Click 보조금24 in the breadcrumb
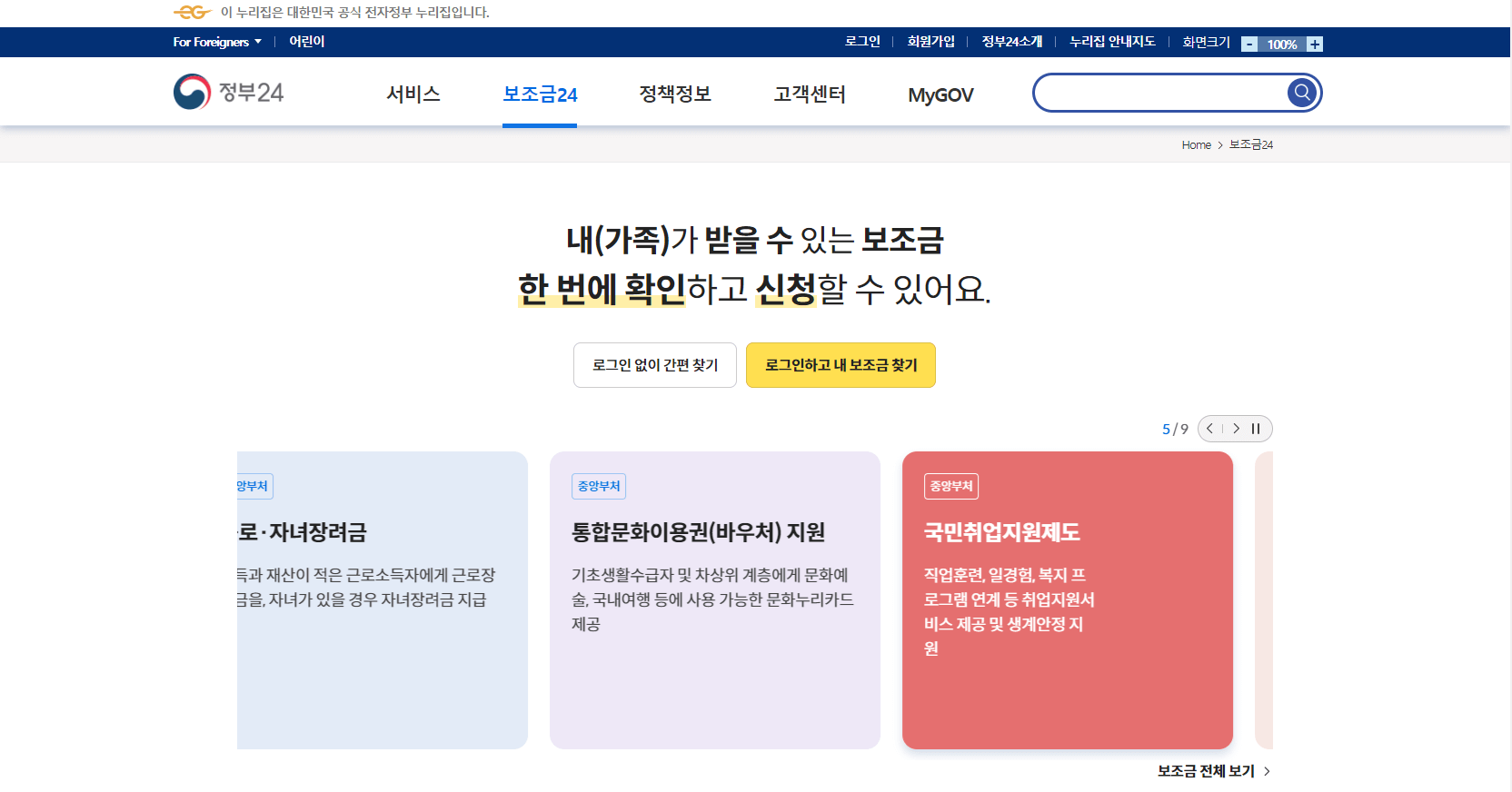This screenshot has width=1512, height=792. (x=1251, y=144)
